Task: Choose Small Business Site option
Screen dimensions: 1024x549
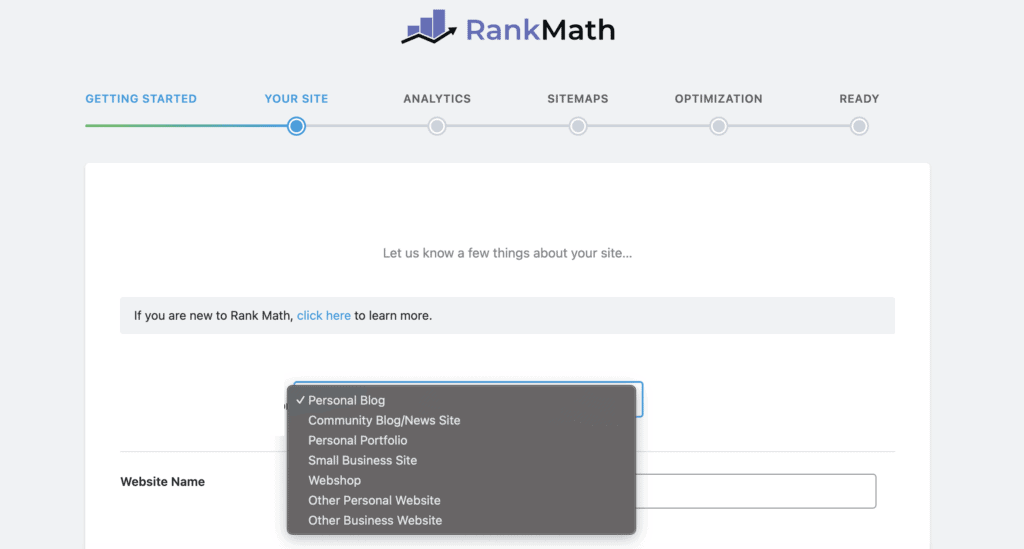Action: click(461, 460)
